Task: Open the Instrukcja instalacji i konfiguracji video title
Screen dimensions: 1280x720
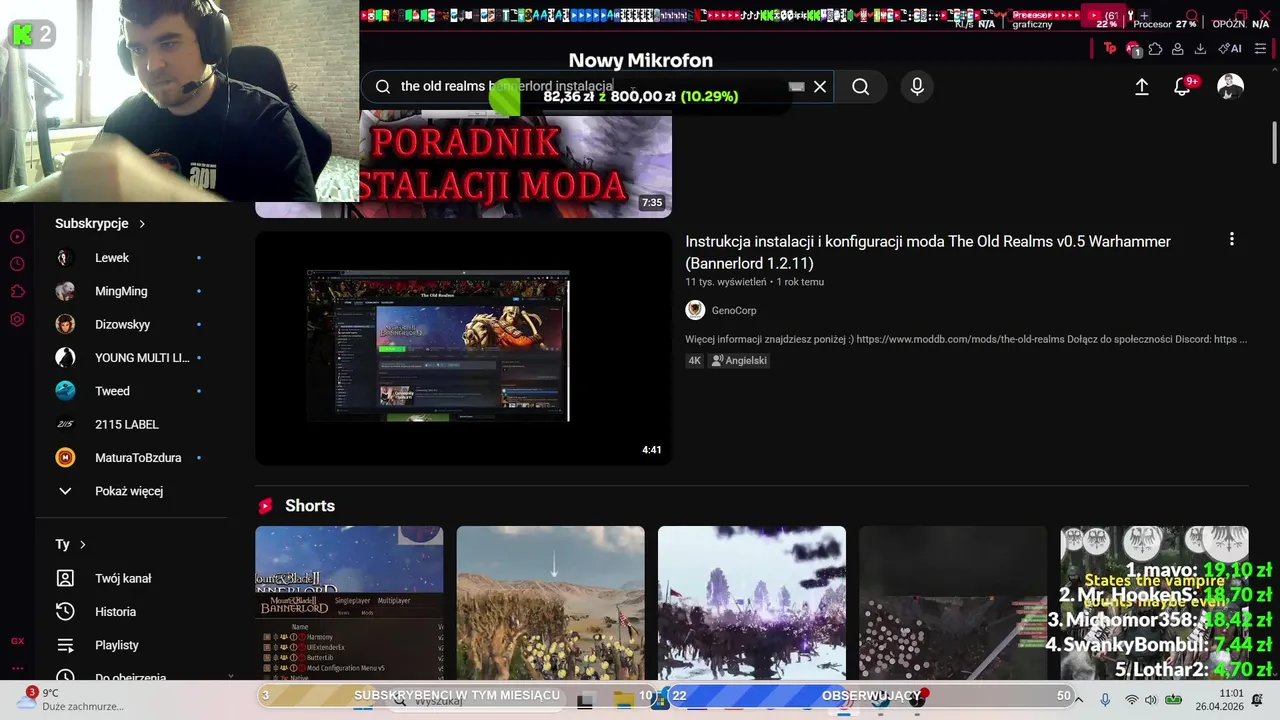Action: pos(928,252)
